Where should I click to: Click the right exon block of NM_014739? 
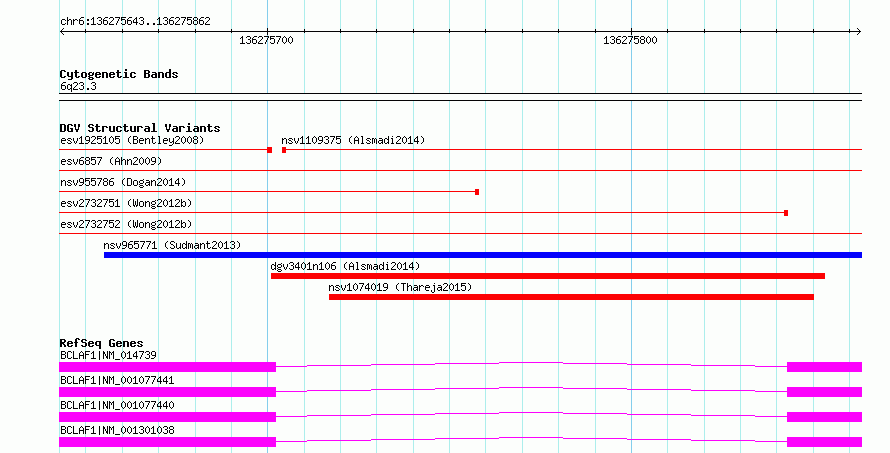tap(824, 367)
